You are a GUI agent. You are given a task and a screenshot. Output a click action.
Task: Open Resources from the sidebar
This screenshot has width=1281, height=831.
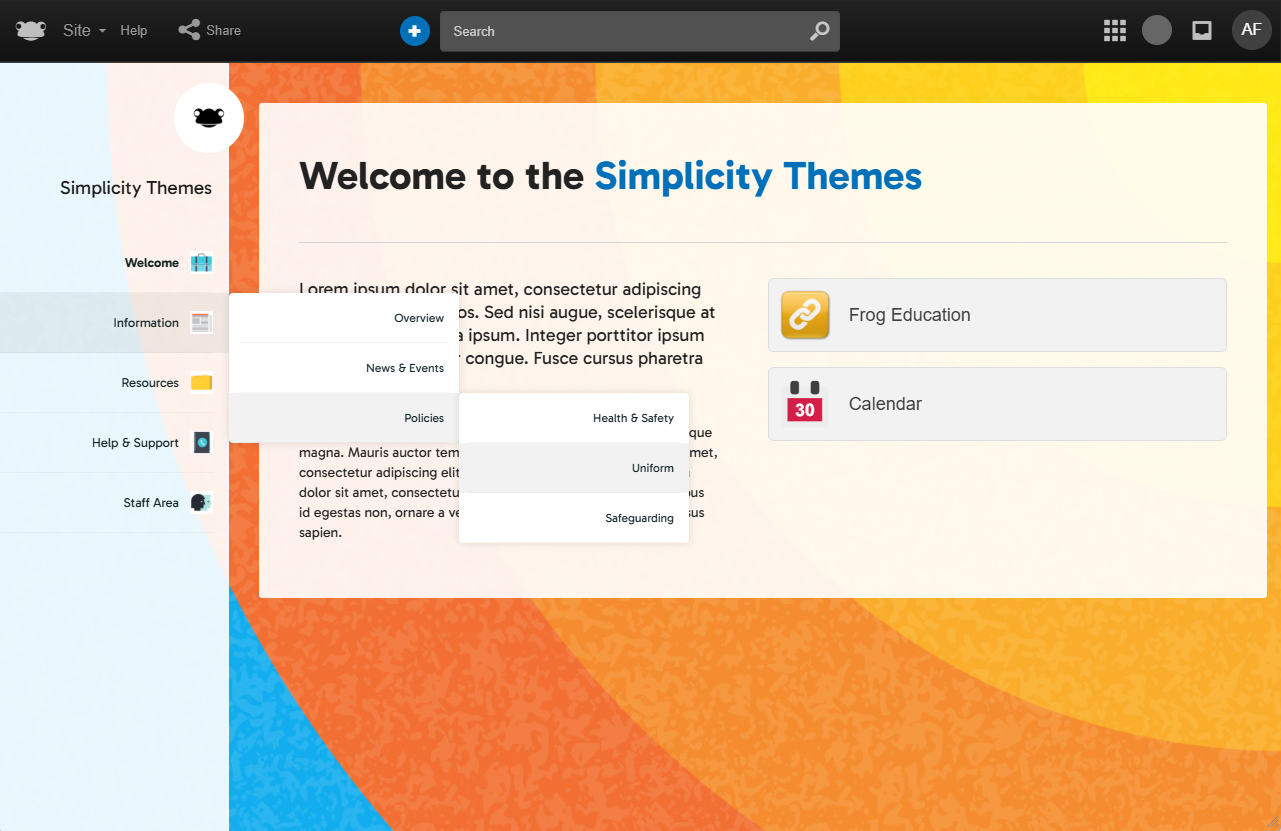pyautogui.click(x=150, y=383)
